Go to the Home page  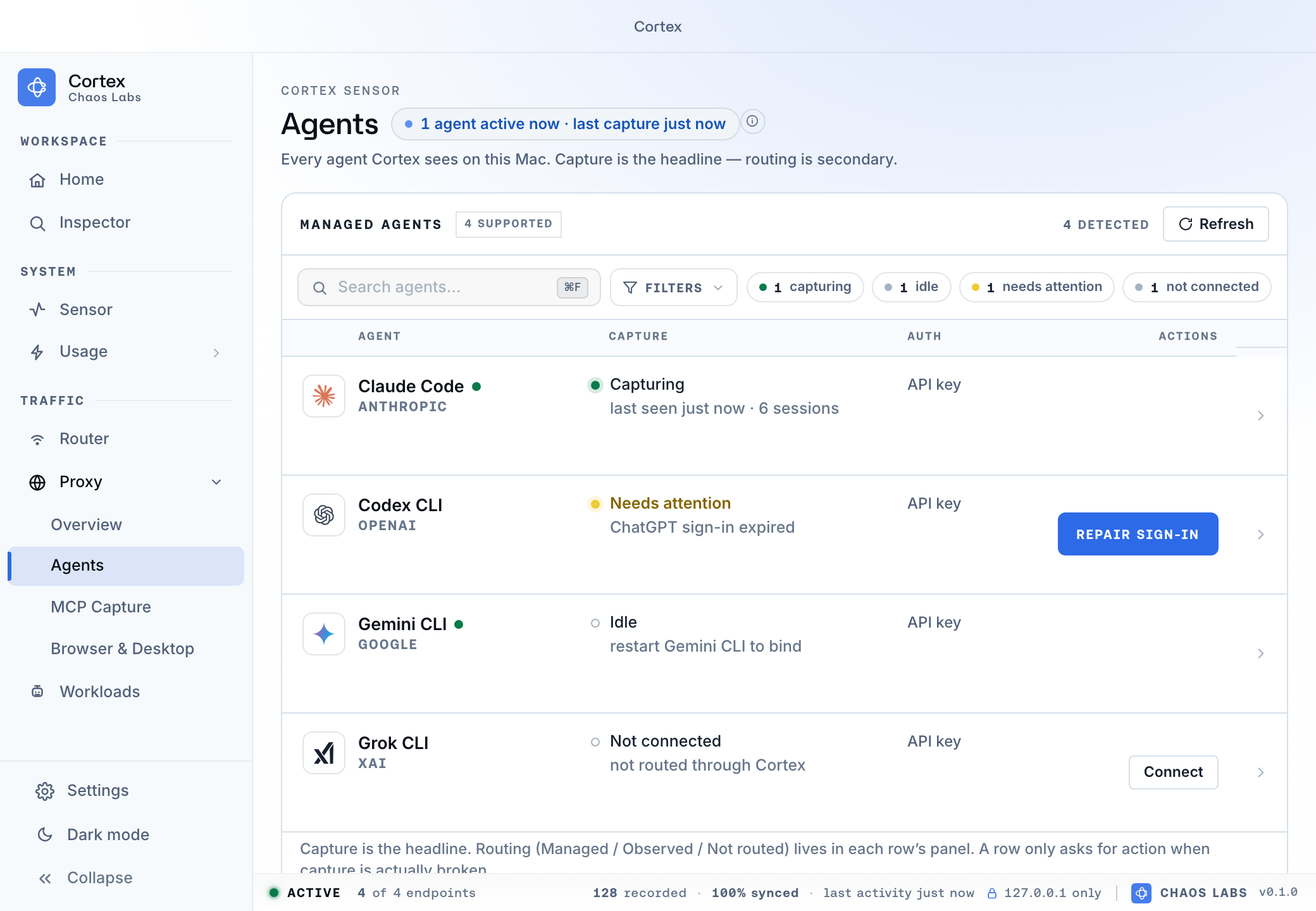tap(126, 180)
